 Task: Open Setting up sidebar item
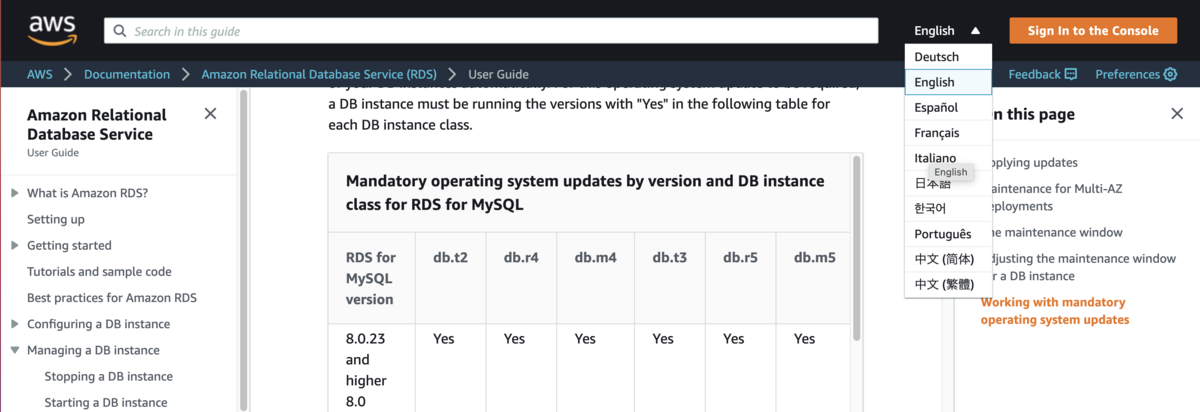tap(56, 219)
